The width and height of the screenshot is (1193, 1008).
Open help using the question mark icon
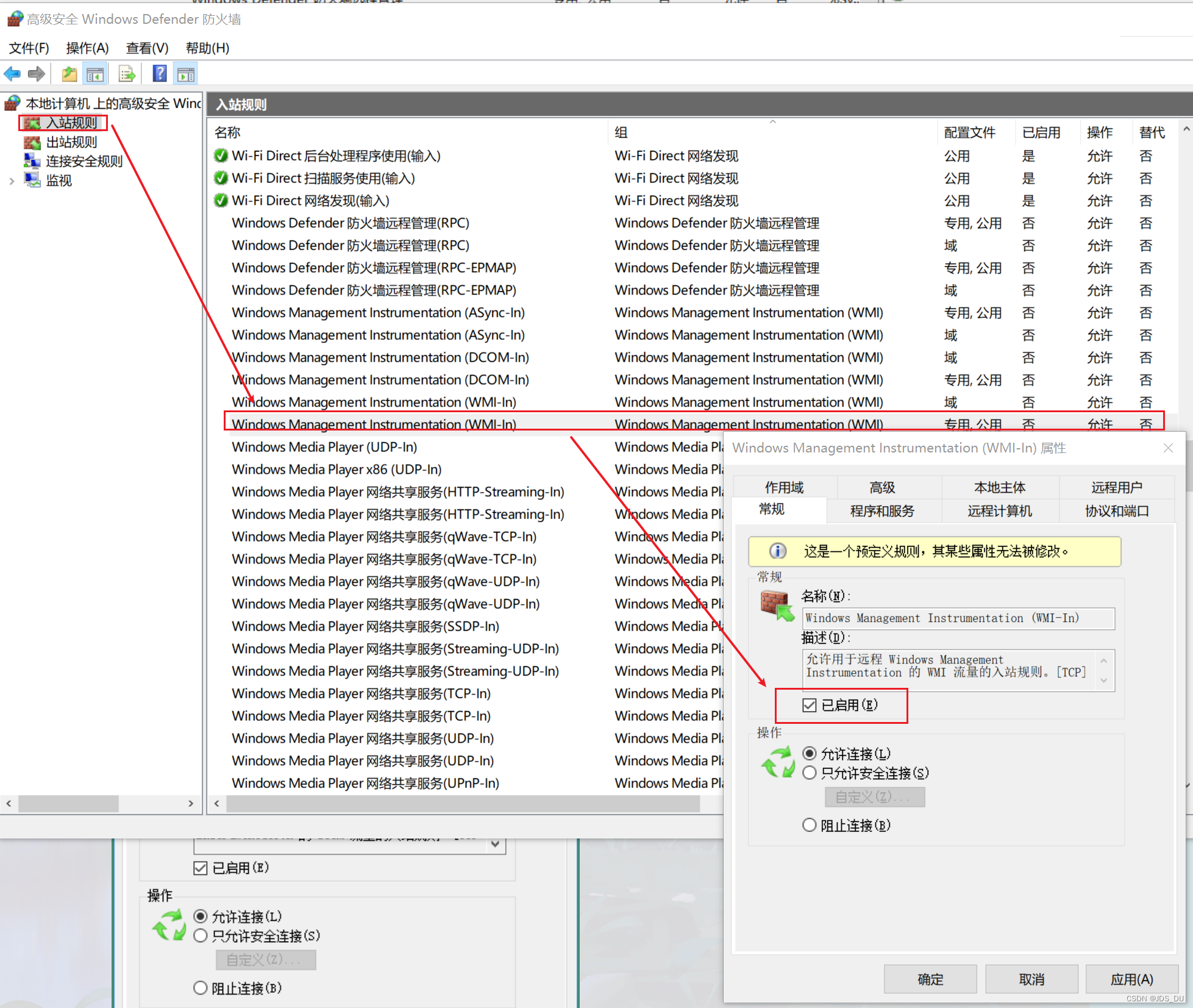pos(159,73)
